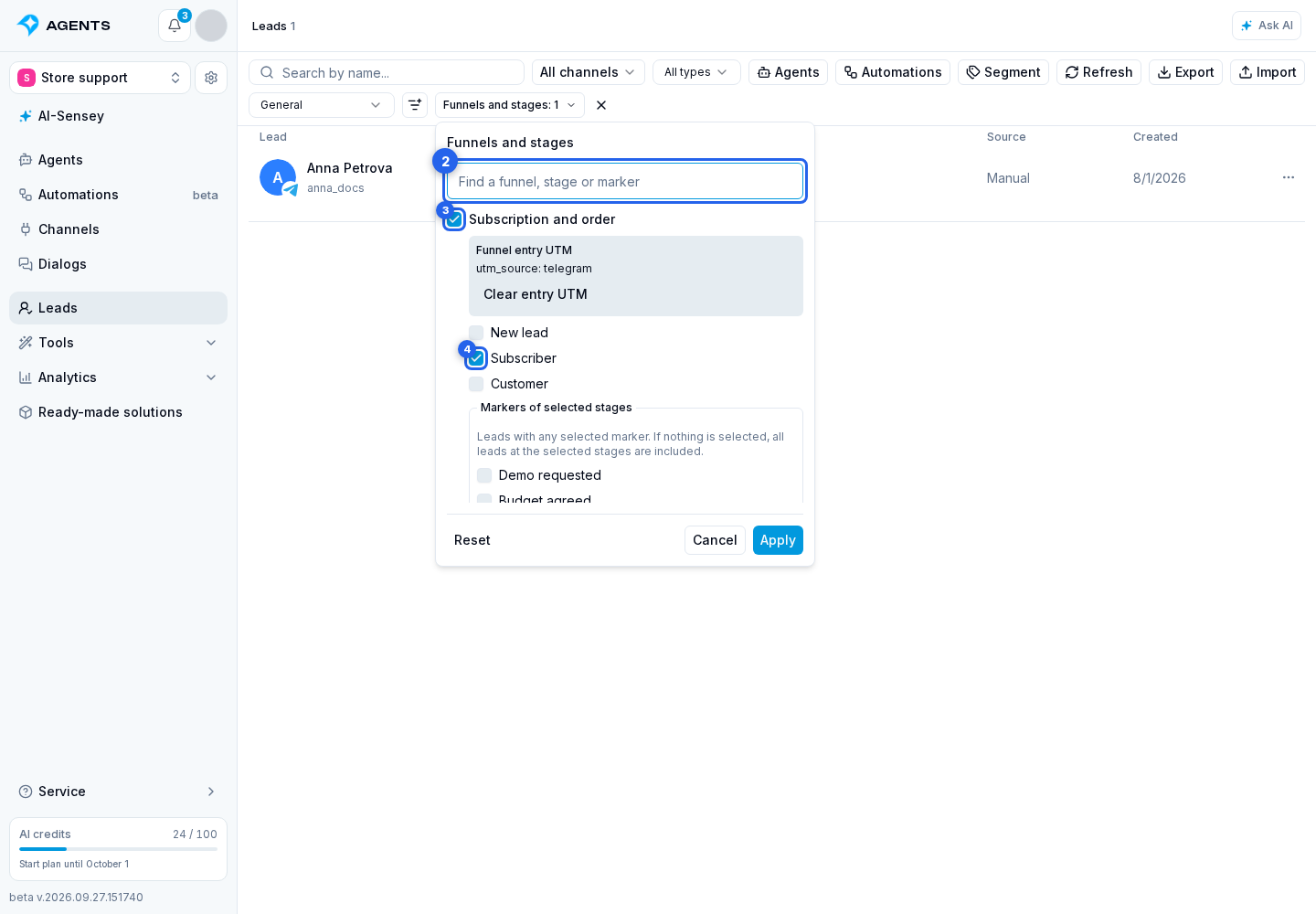Screen dimensions: 1316x914
Task: Go to Agents in the sidebar
Action: click(119, 160)
